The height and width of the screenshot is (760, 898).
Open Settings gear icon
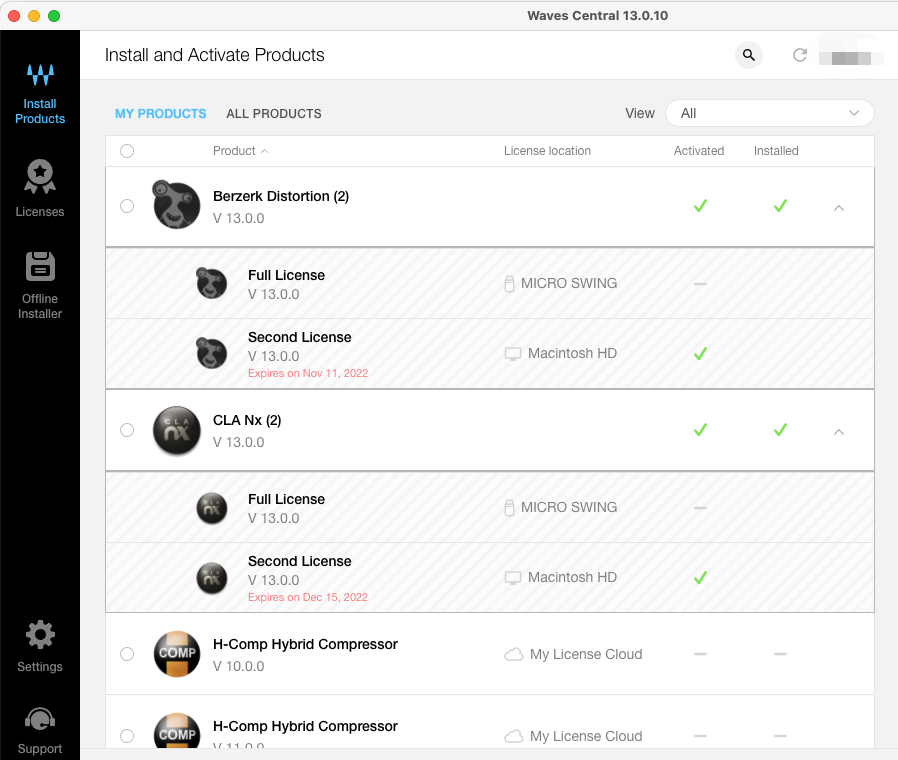pyautogui.click(x=40, y=635)
